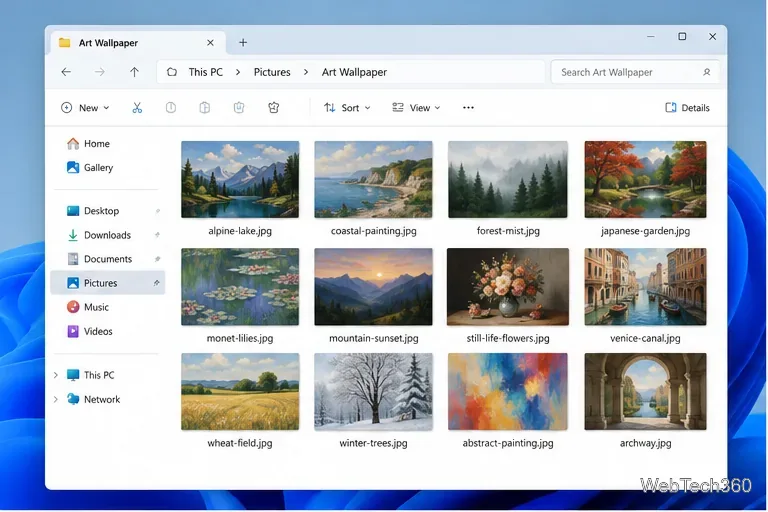Open Documents in the sidebar
This screenshot has height=512, width=768.
(108, 259)
